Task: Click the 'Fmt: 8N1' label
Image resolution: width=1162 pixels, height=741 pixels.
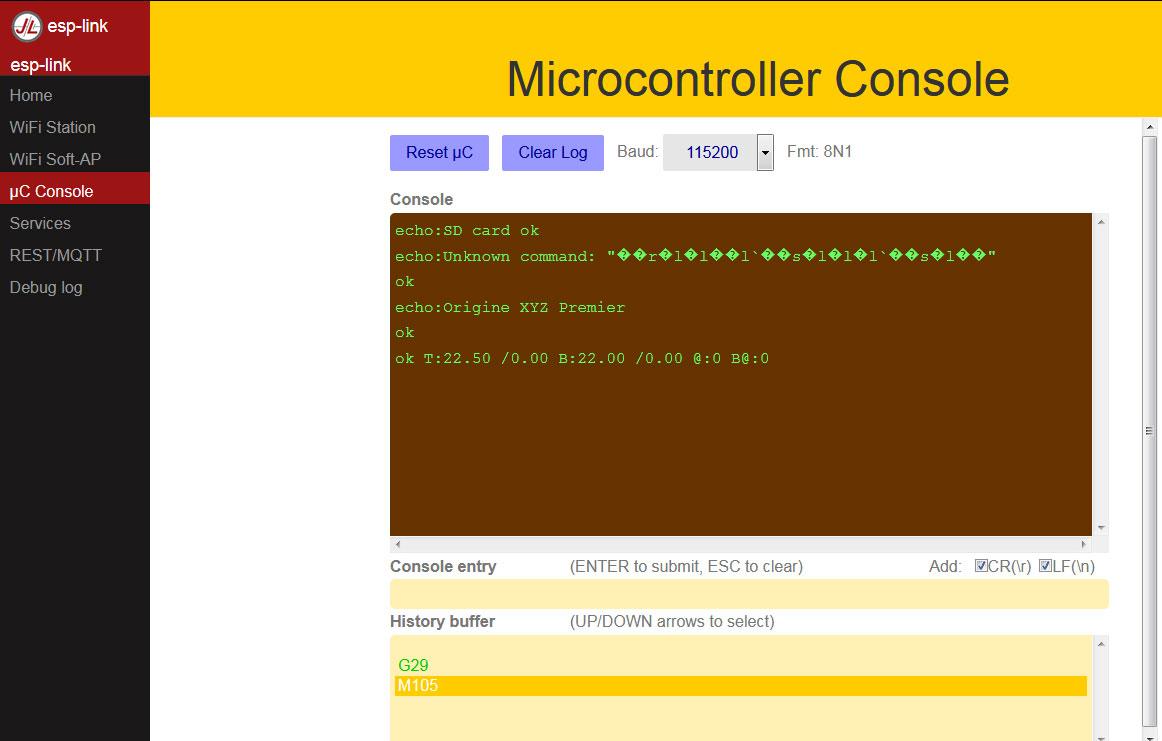Action: pyautogui.click(x=820, y=152)
